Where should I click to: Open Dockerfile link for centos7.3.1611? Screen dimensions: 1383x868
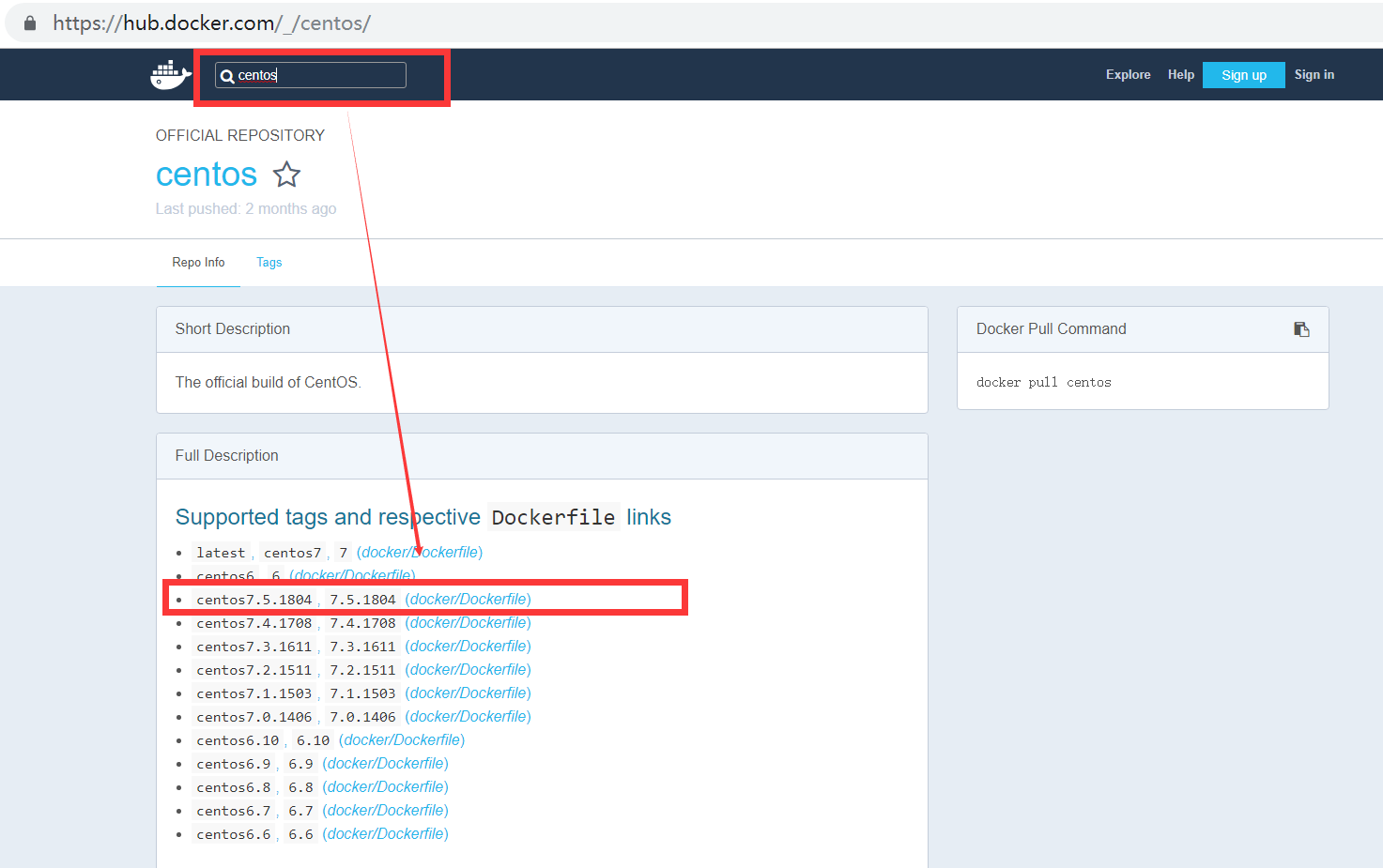point(469,647)
